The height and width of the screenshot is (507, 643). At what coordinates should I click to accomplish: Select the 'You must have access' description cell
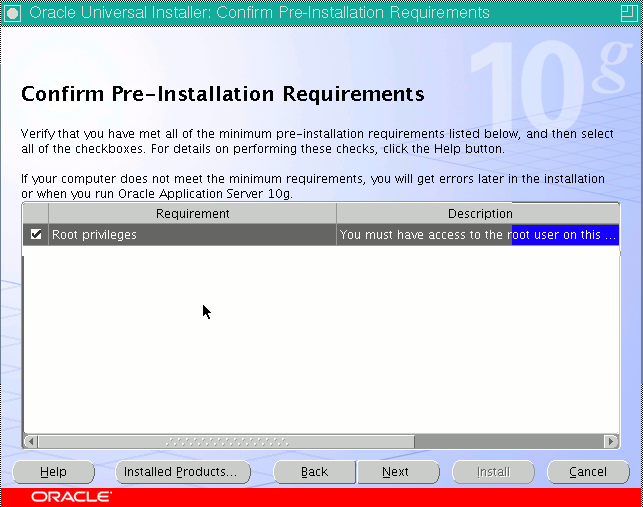tap(478, 235)
